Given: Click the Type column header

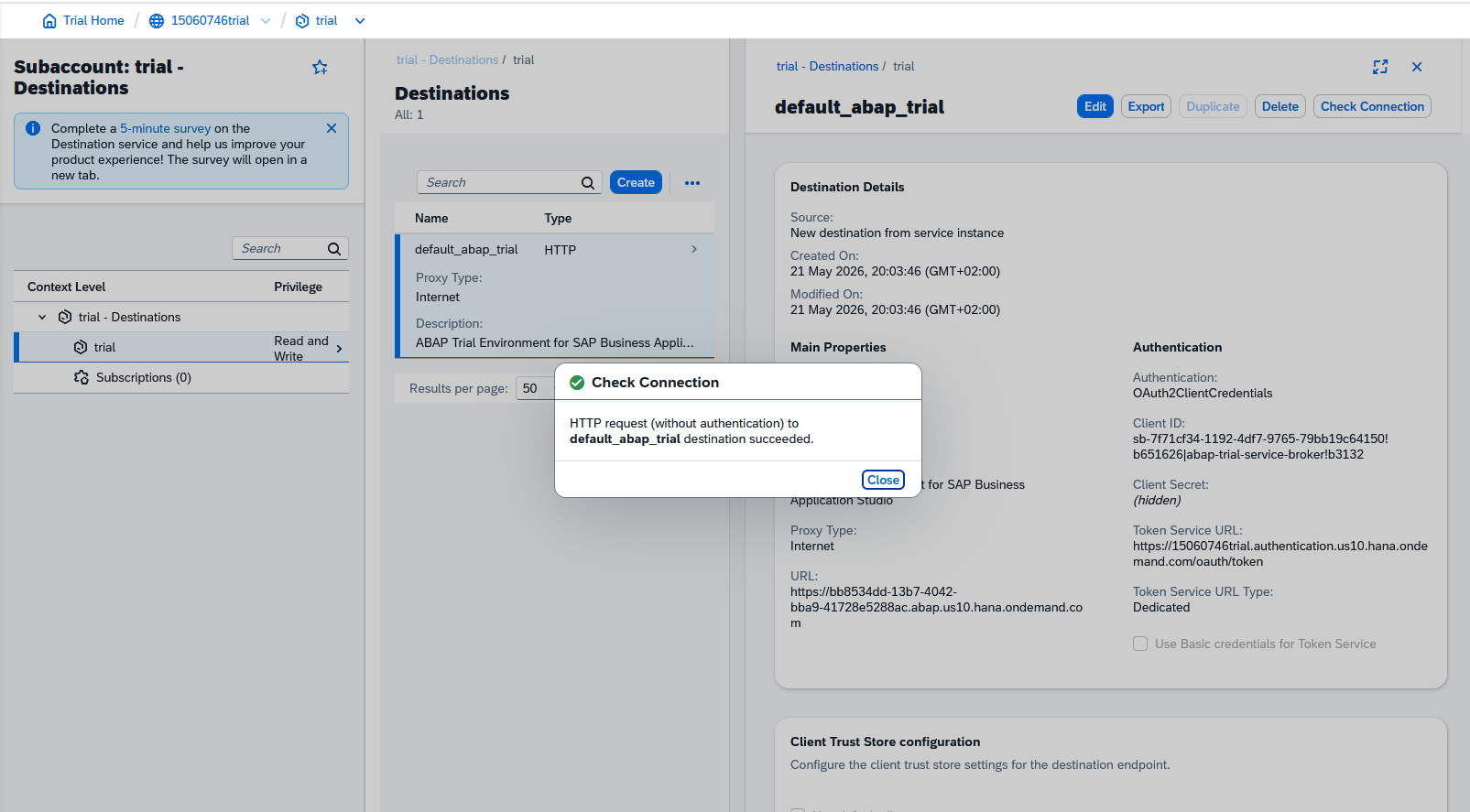Looking at the screenshot, I should [558, 218].
